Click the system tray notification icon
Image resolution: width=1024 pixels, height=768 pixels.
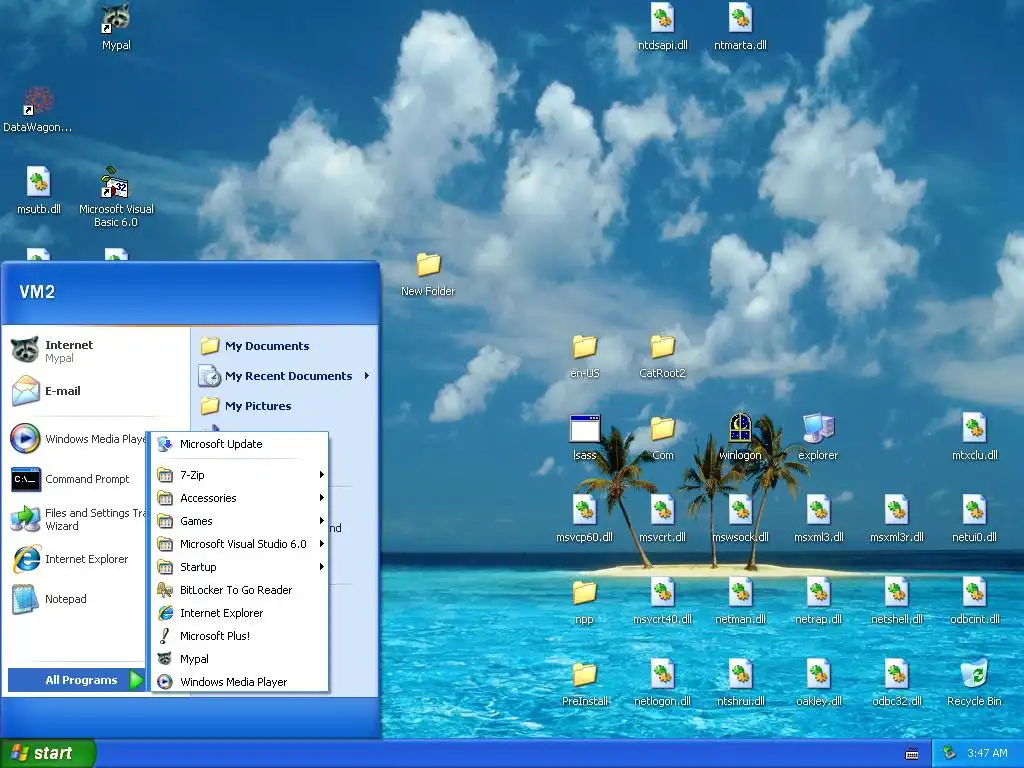click(x=950, y=754)
